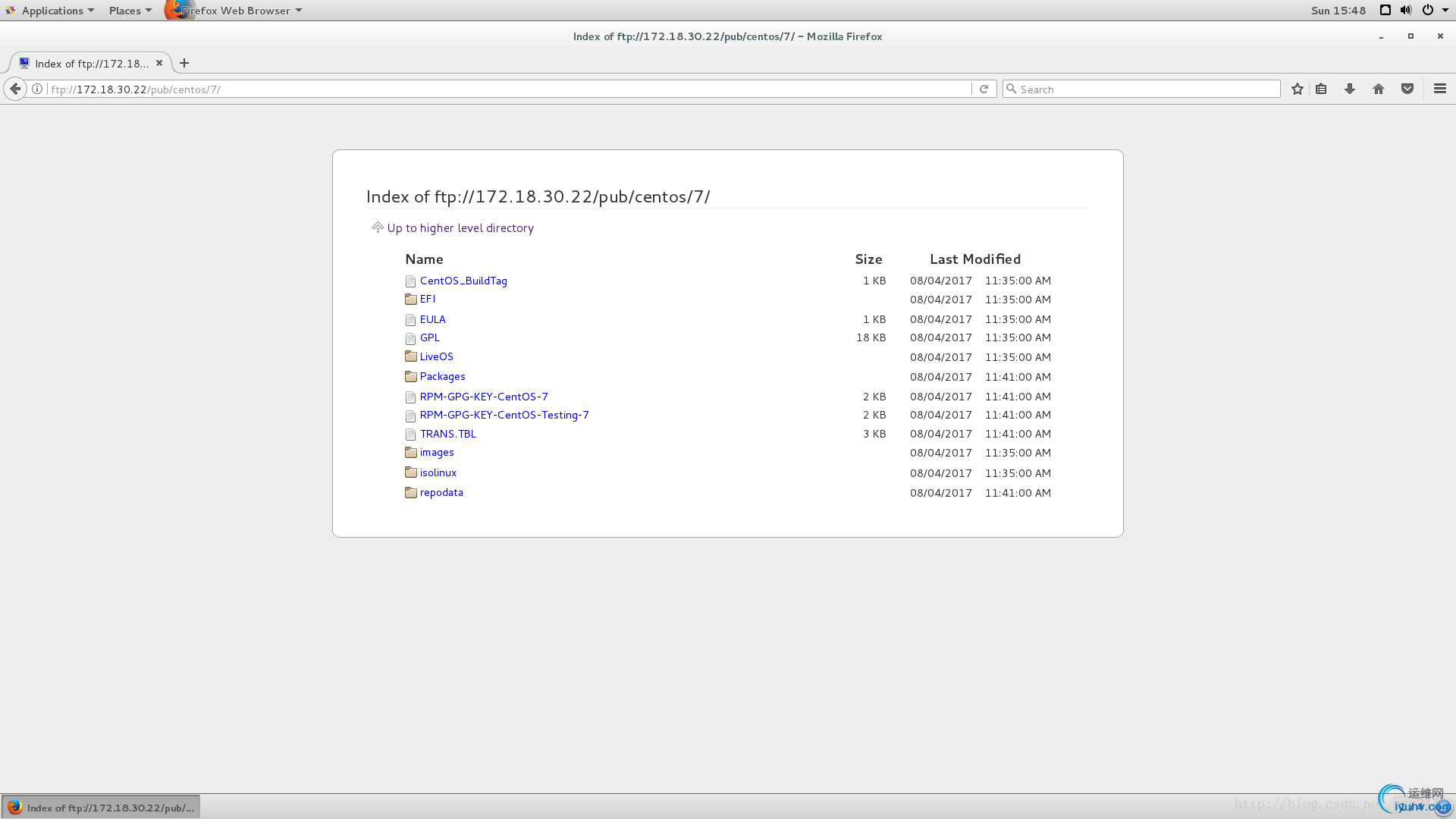This screenshot has height=819, width=1456.
Task: Click the TRANS.TBL file icon
Action: coord(410,435)
